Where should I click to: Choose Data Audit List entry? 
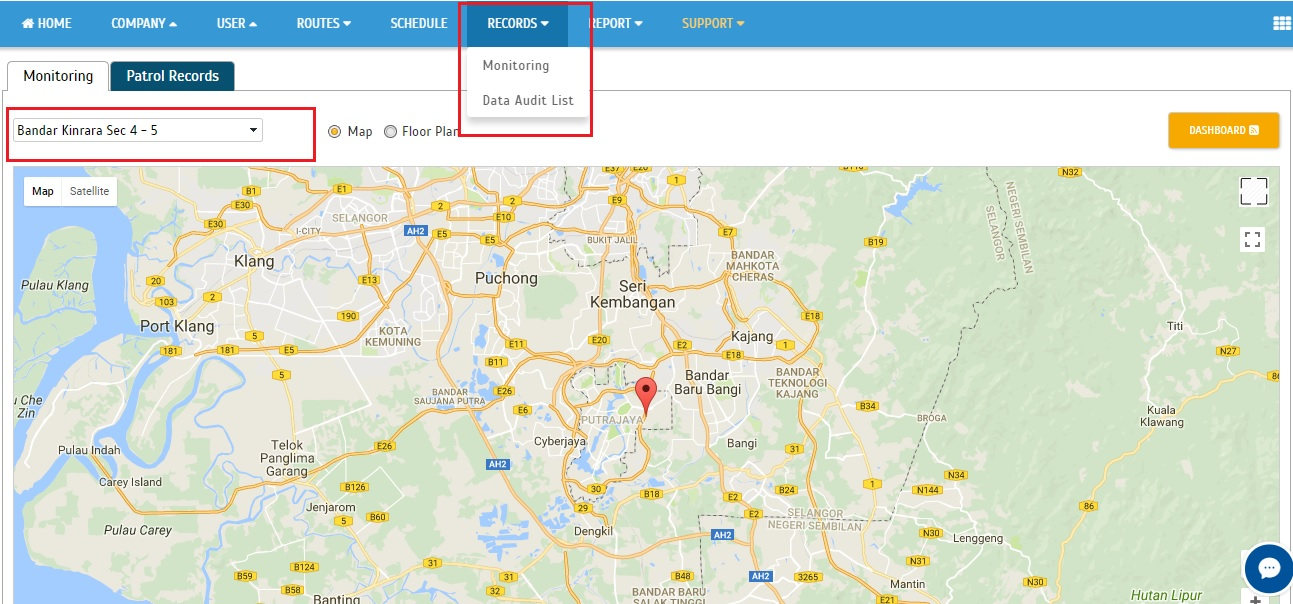[528, 100]
